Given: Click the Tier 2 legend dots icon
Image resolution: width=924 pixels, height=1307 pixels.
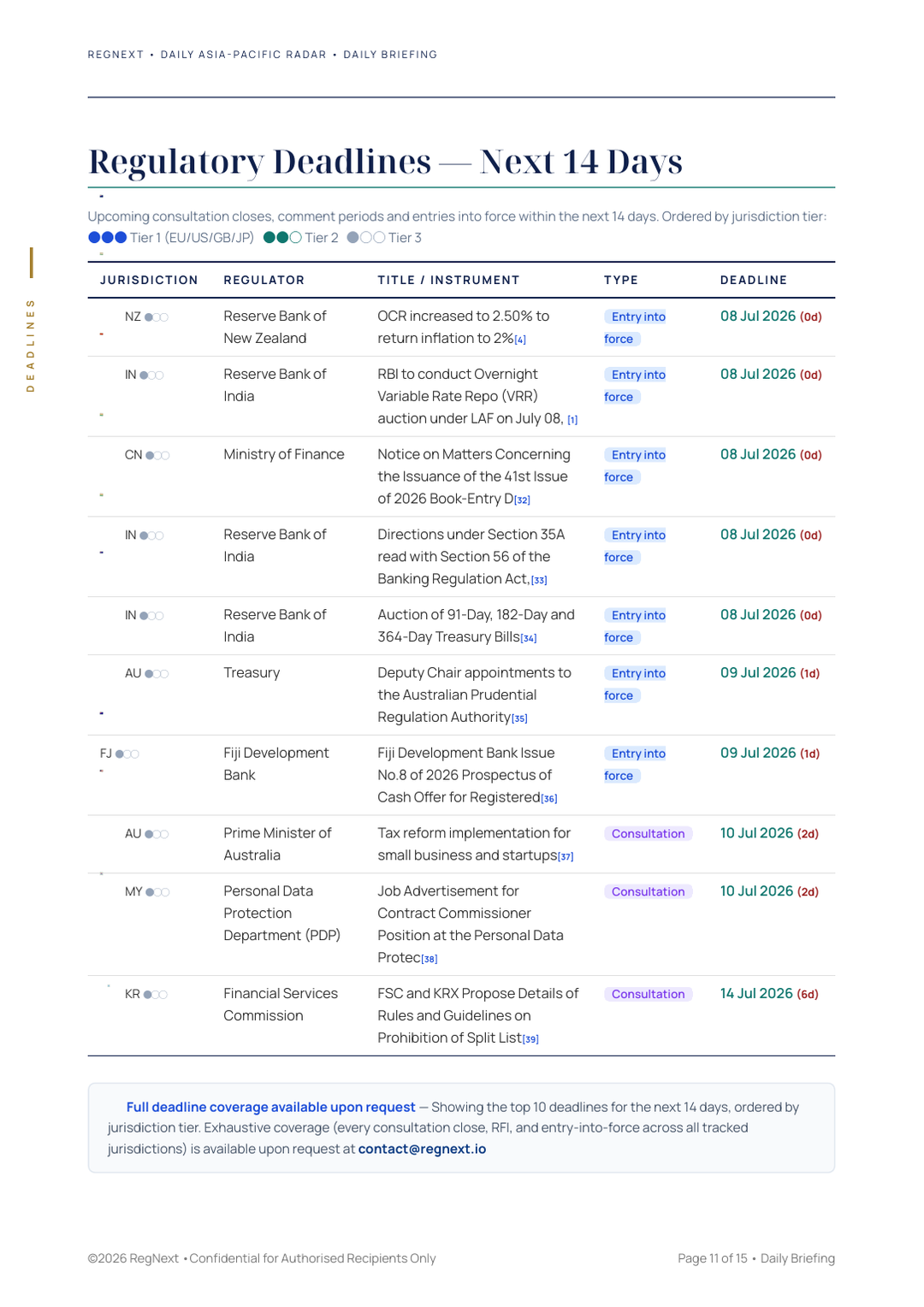Looking at the screenshot, I should [282, 238].
